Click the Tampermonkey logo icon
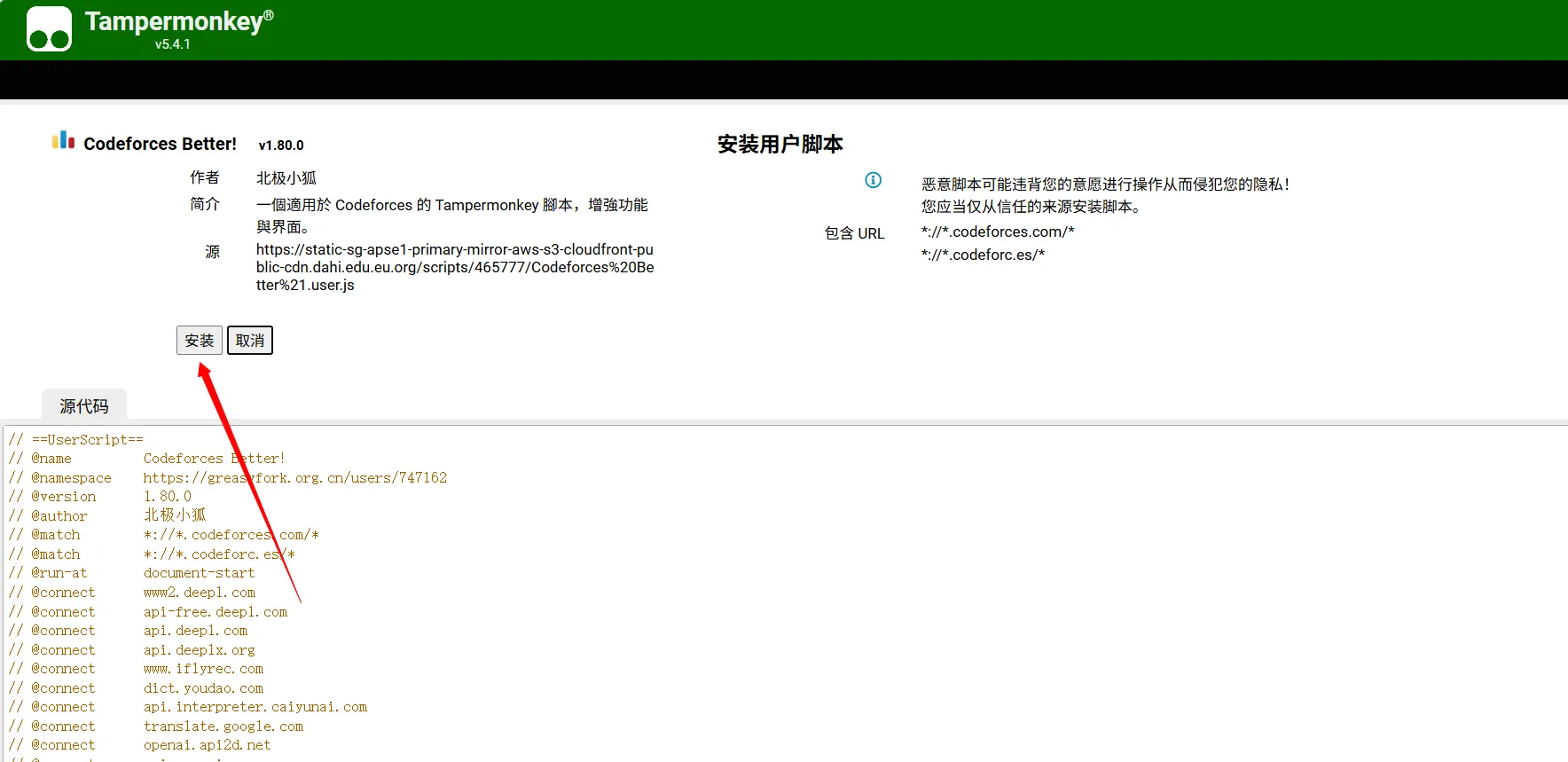Screen dimensions: 1568x762 [x=49, y=29]
